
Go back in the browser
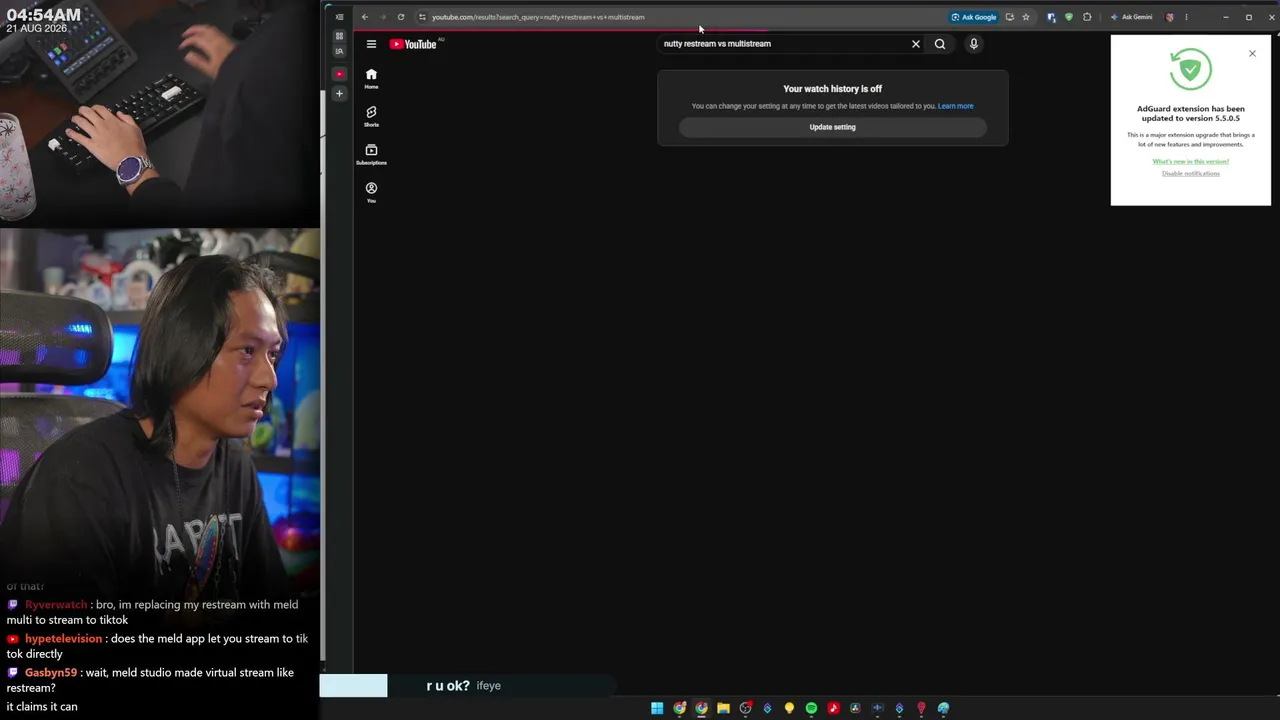point(364,17)
